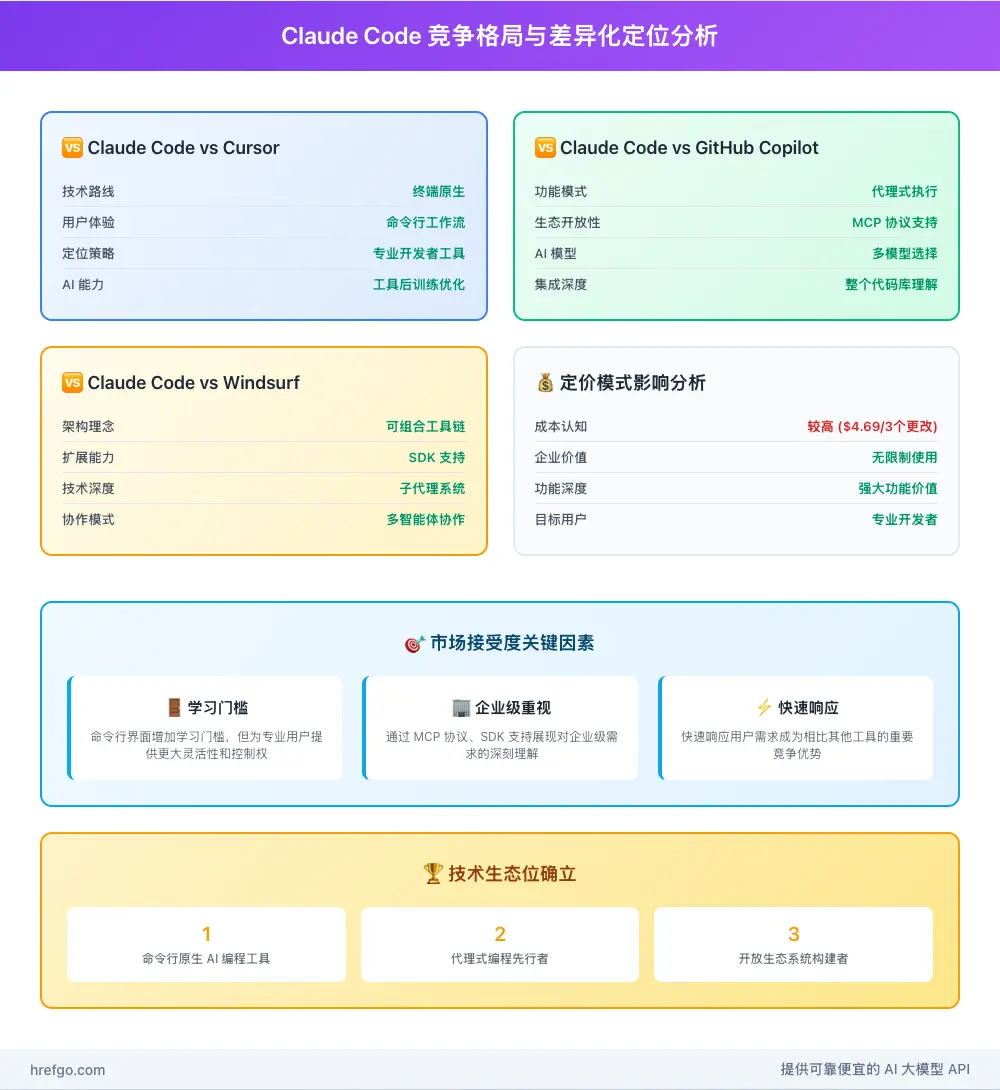The width and height of the screenshot is (1000, 1090).
Task: Click the lightning icon beside 快速响应
Action: tap(764, 708)
